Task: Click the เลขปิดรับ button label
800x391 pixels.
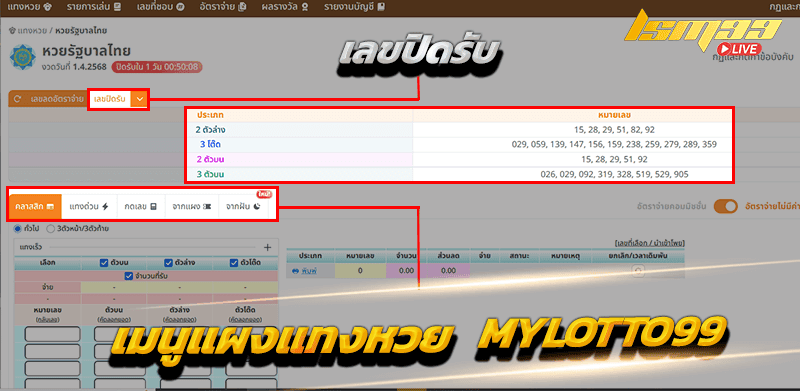Action: coord(110,99)
